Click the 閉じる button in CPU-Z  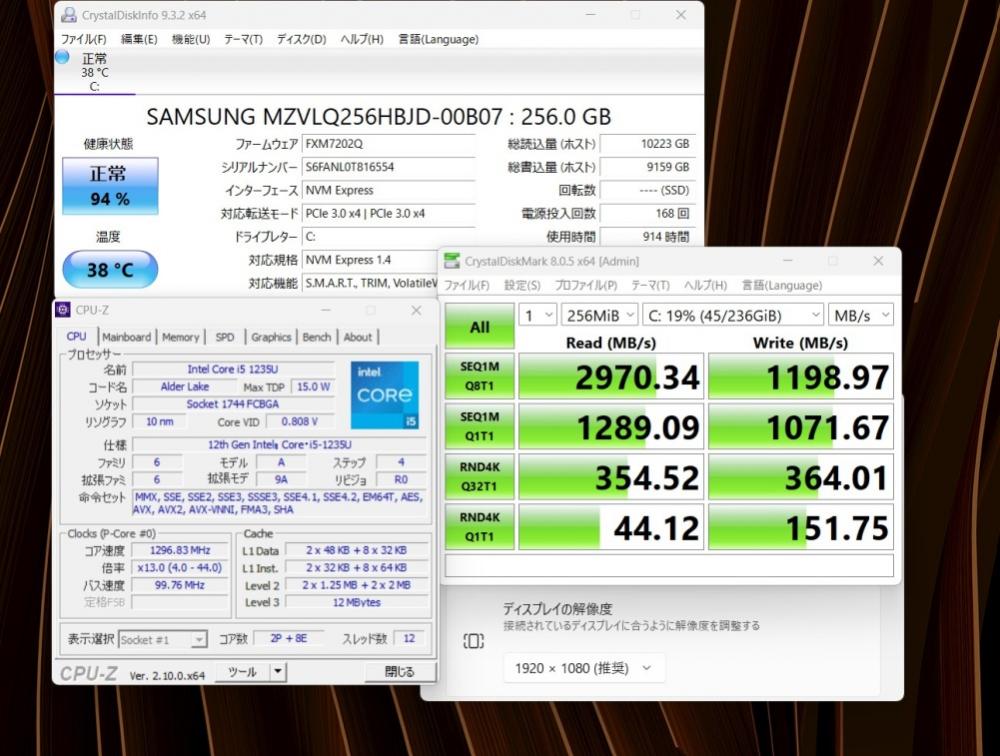click(400, 672)
